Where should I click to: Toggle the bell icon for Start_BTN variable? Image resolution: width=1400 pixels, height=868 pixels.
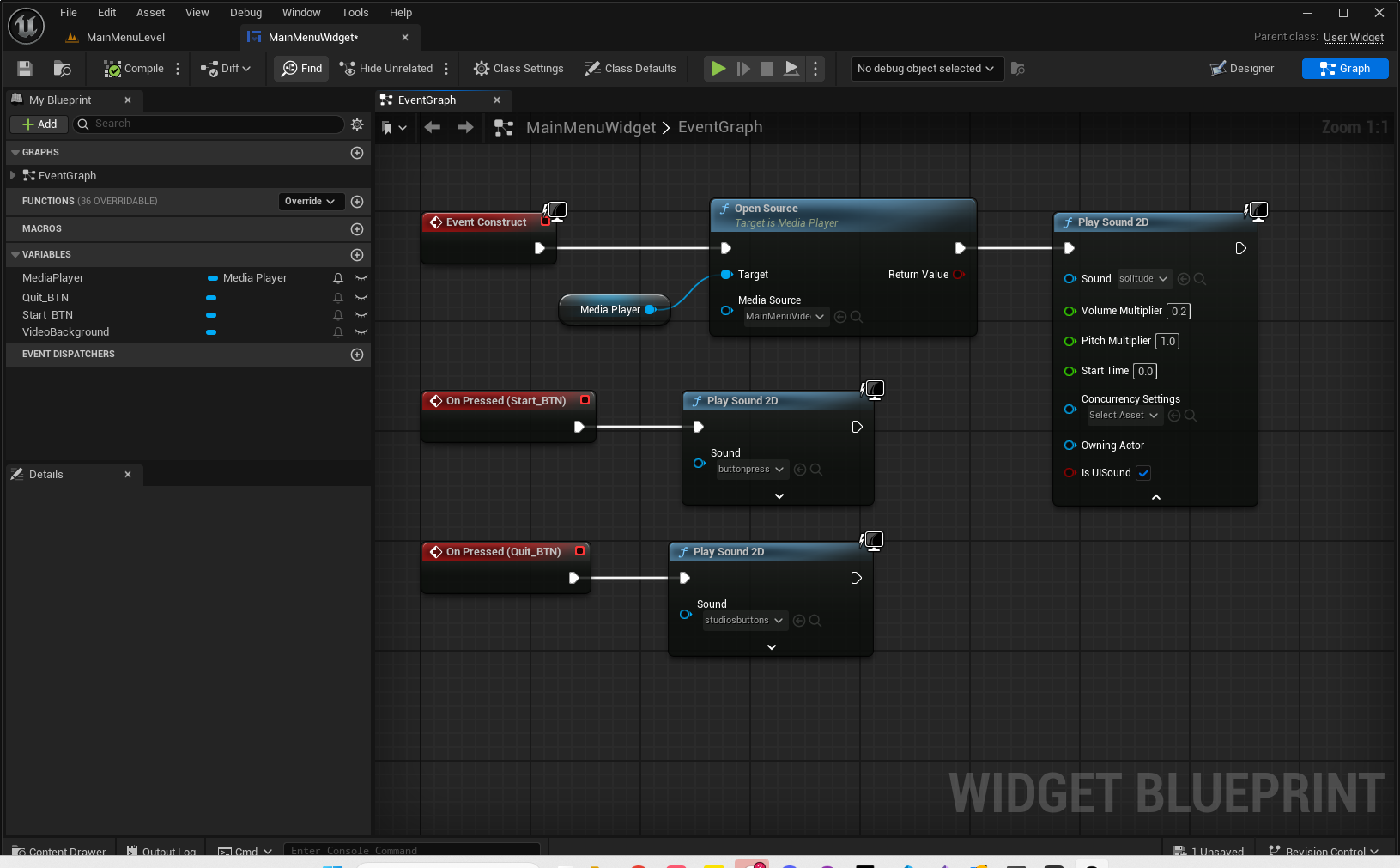coord(338,315)
